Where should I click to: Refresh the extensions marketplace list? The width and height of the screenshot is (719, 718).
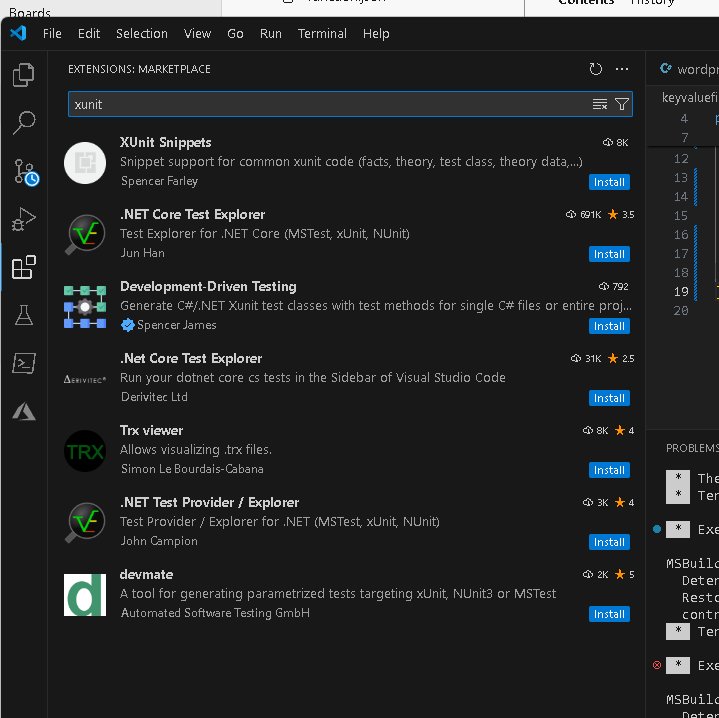(x=595, y=69)
